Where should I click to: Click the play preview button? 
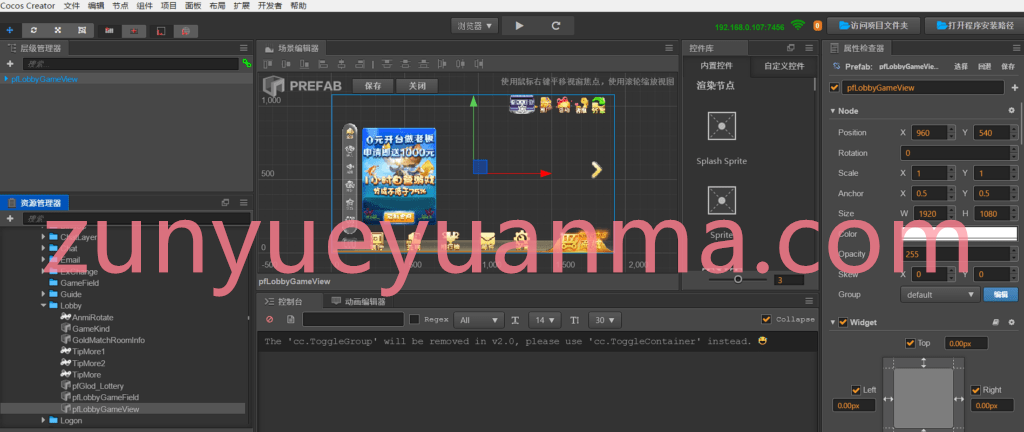(519, 25)
